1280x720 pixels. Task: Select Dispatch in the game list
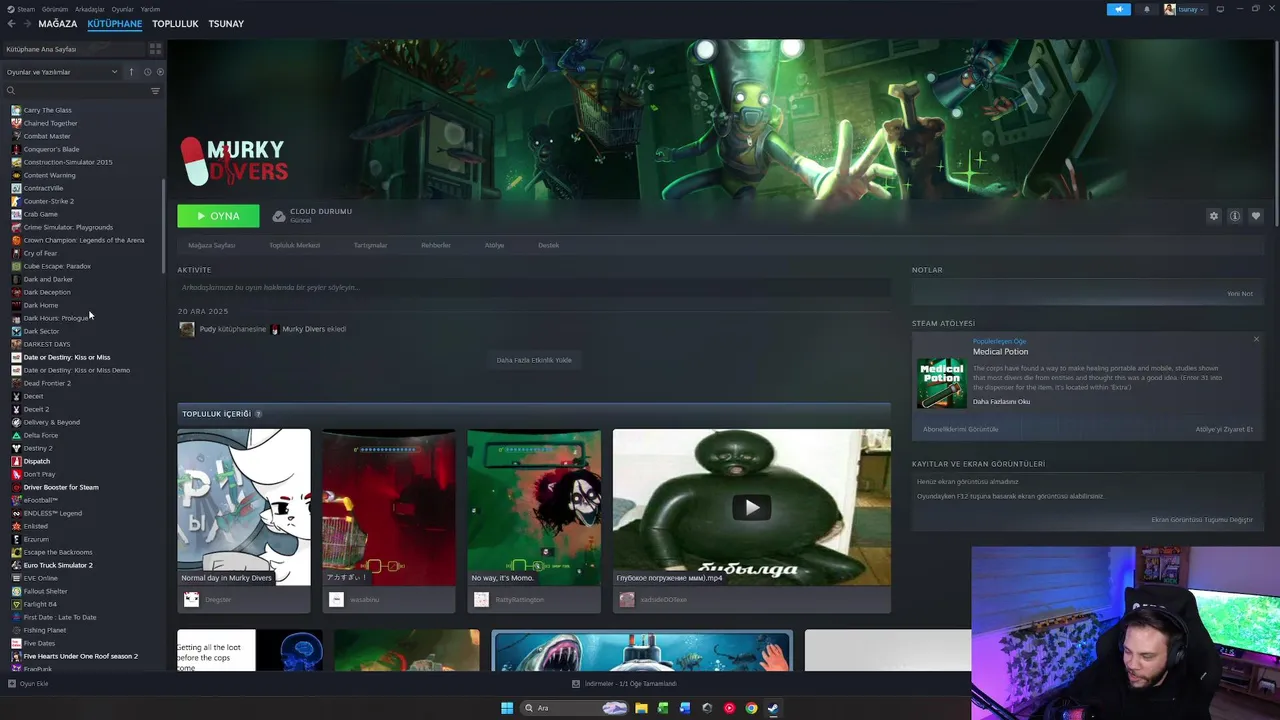(x=36, y=461)
